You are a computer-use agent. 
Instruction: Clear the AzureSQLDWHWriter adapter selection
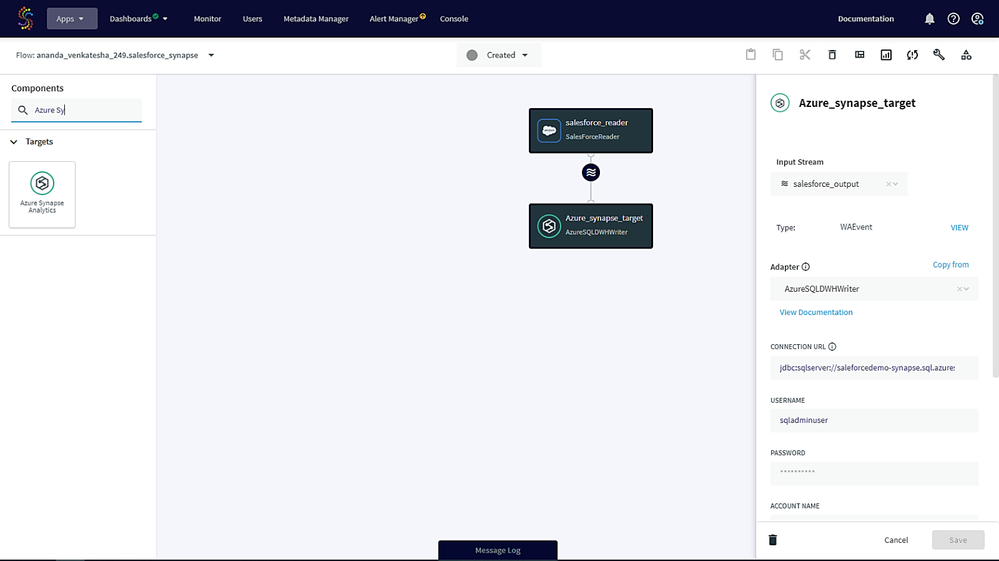pos(959,289)
